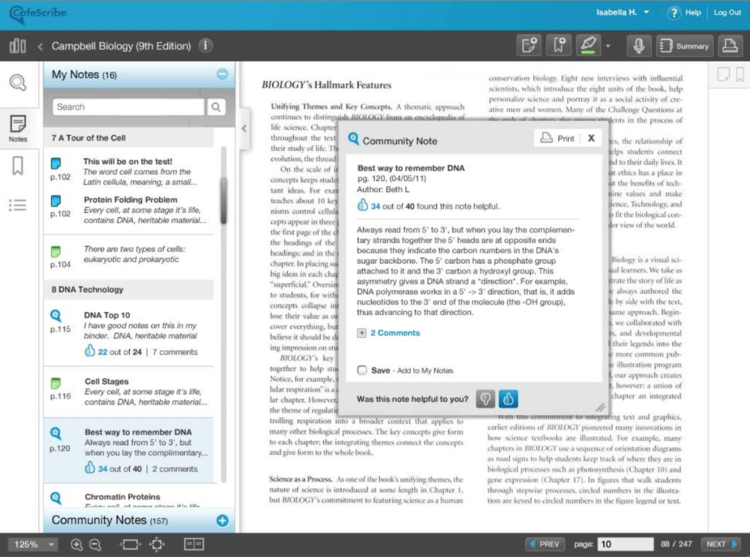Open the note 'This will be on the test!'
Screen dimensions: 750x557
tap(128, 172)
